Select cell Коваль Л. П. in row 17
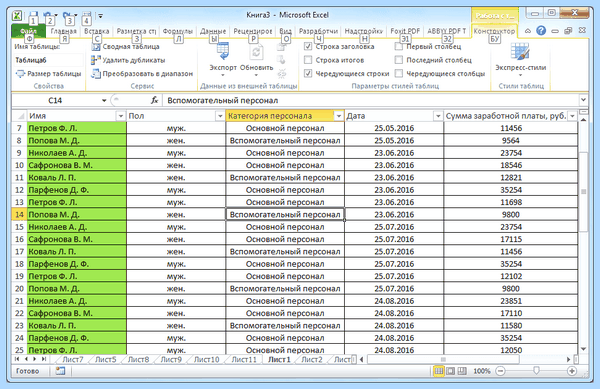Viewport: 600px width, 389px height. [x=77, y=252]
